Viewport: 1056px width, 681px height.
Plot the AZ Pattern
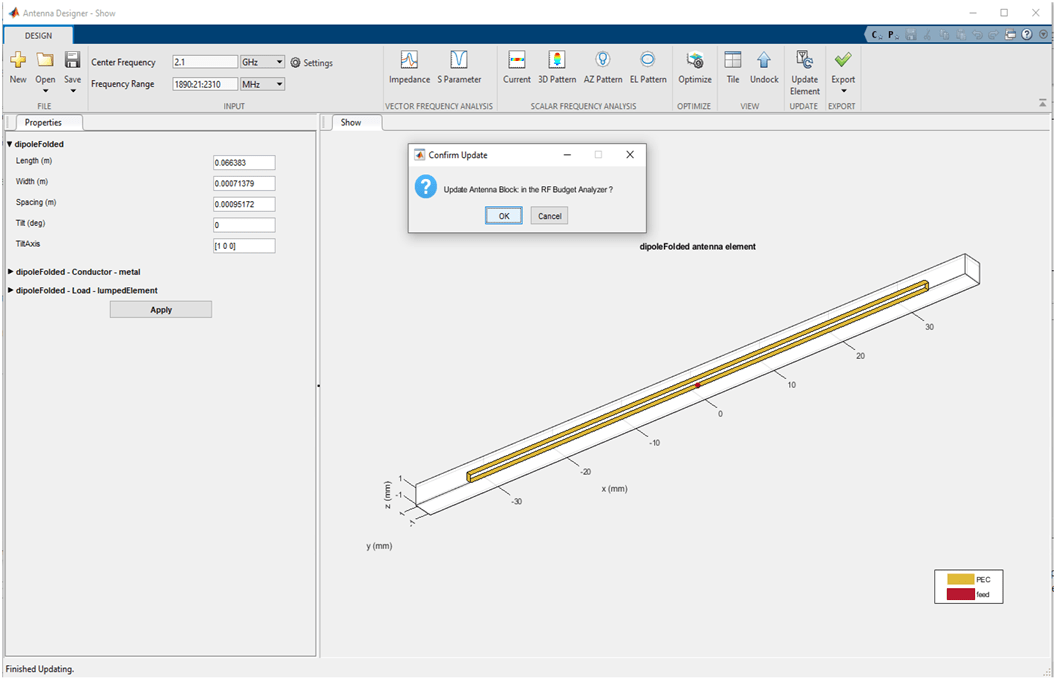point(603,67)
